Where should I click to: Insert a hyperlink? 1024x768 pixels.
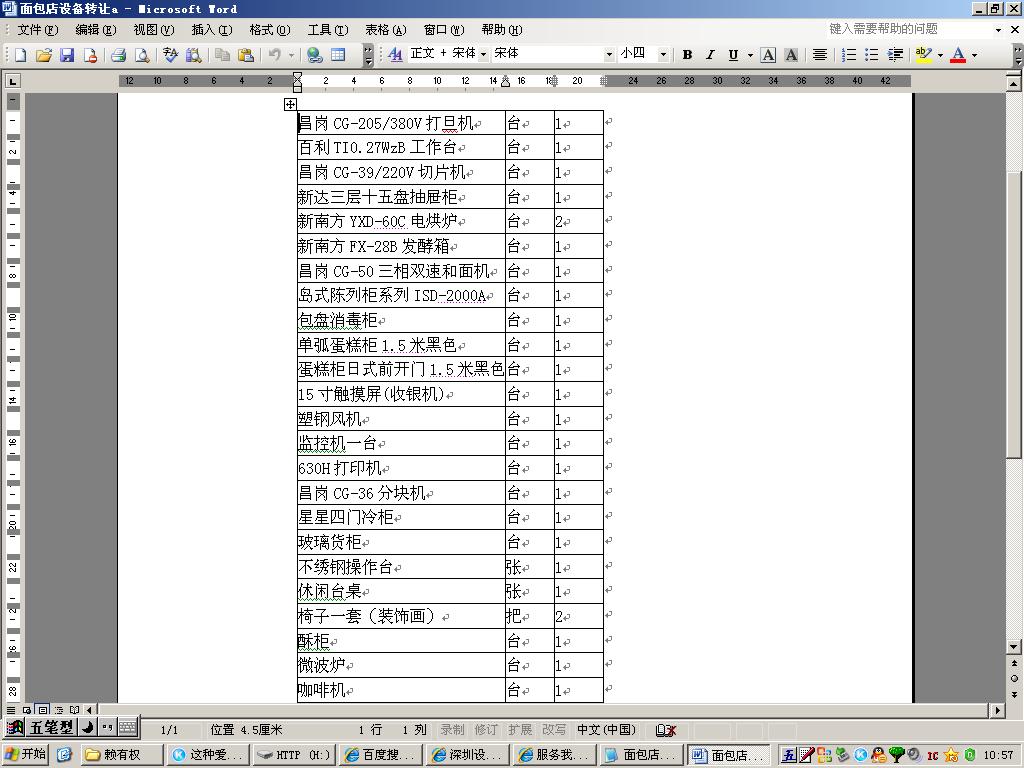click(x=315, y=55)
